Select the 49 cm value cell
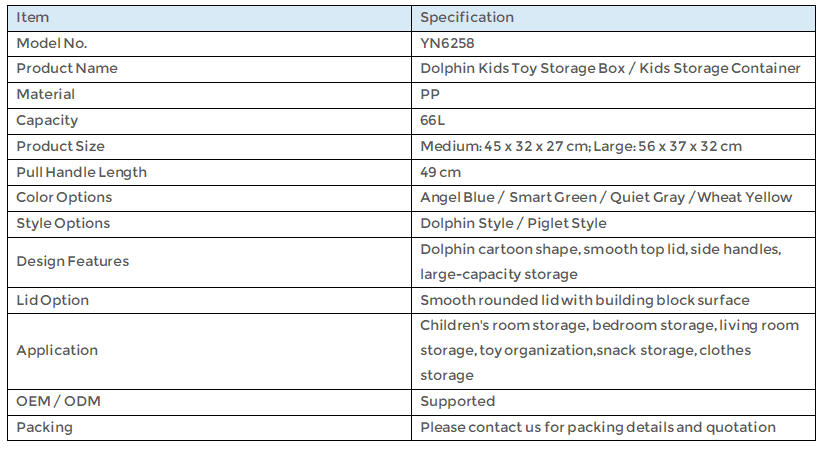This screenshot has height=453, width=820. pos(613,172)
